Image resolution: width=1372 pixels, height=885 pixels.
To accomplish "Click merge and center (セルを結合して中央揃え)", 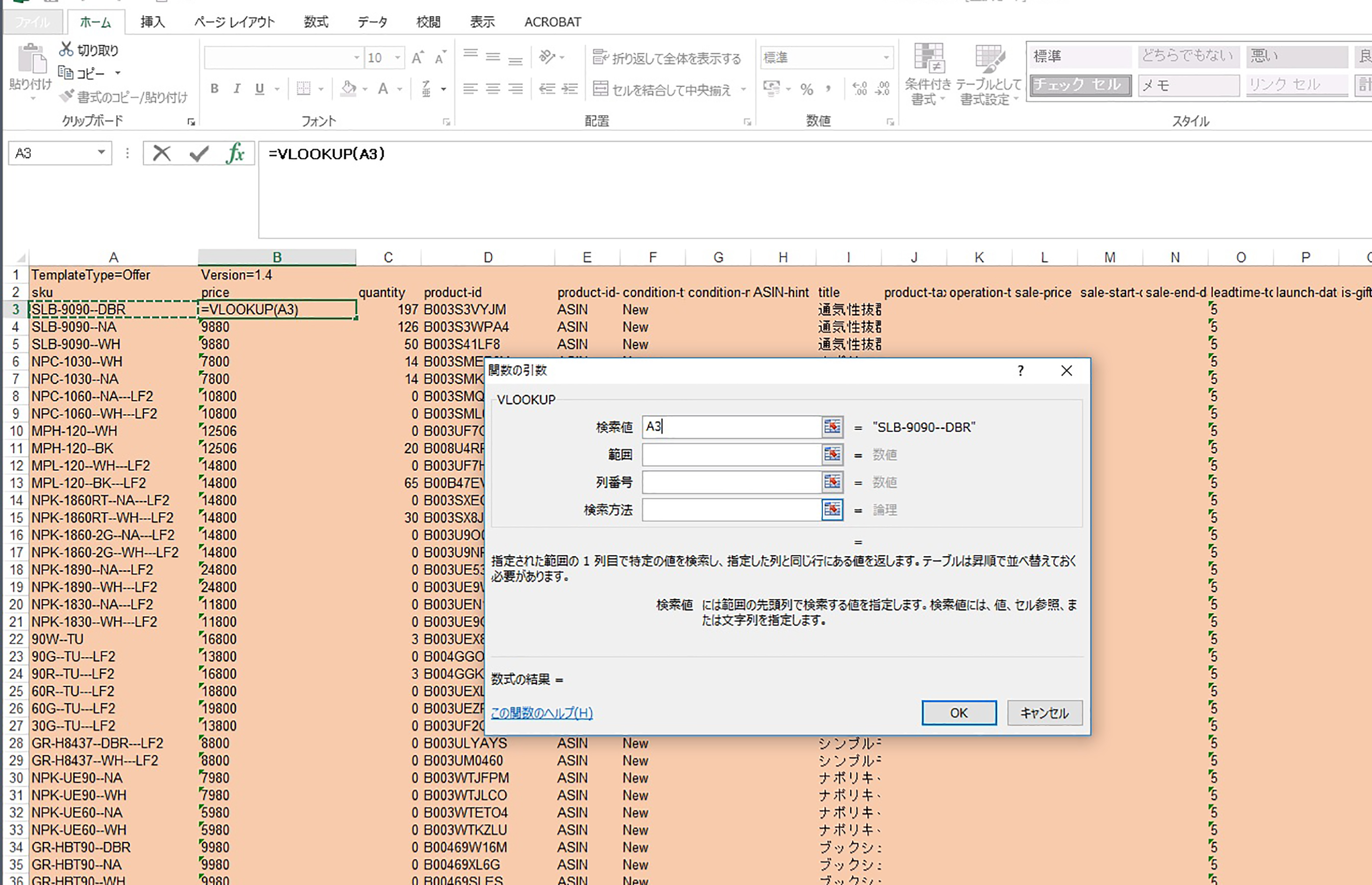I will [x=661, y=89].
